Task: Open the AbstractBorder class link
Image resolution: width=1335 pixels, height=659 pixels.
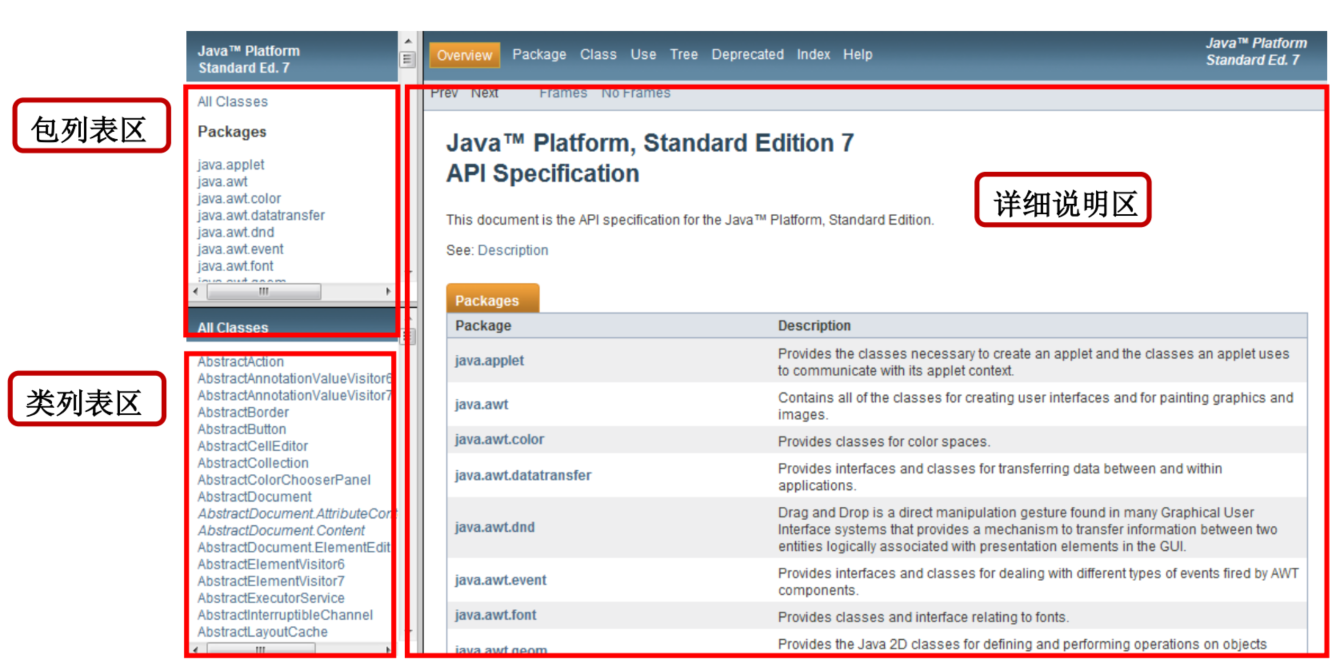Action: tap(243, 412)
